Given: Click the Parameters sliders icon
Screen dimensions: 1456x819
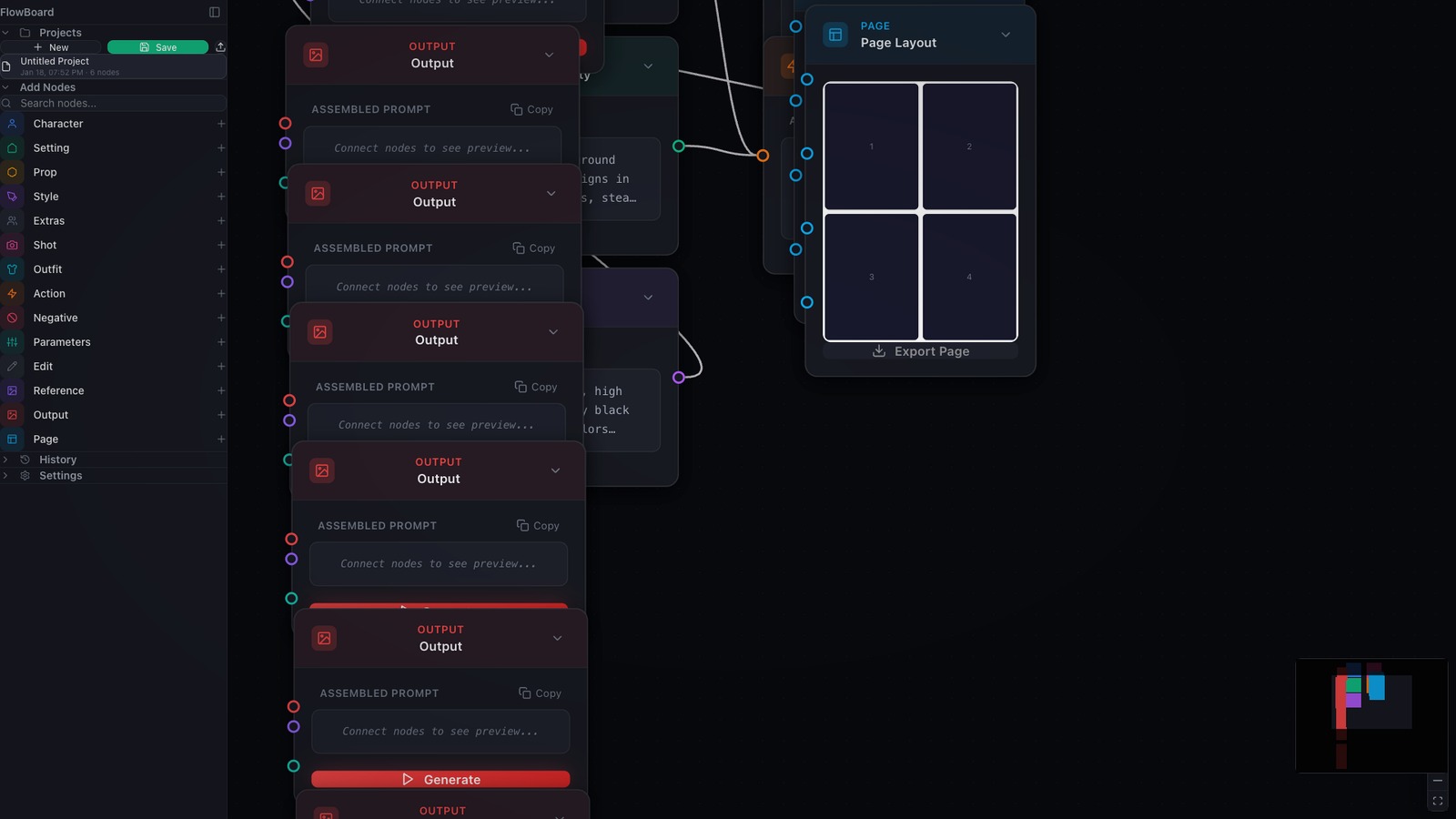Looking at the screenshot, I should click(12, 342).
